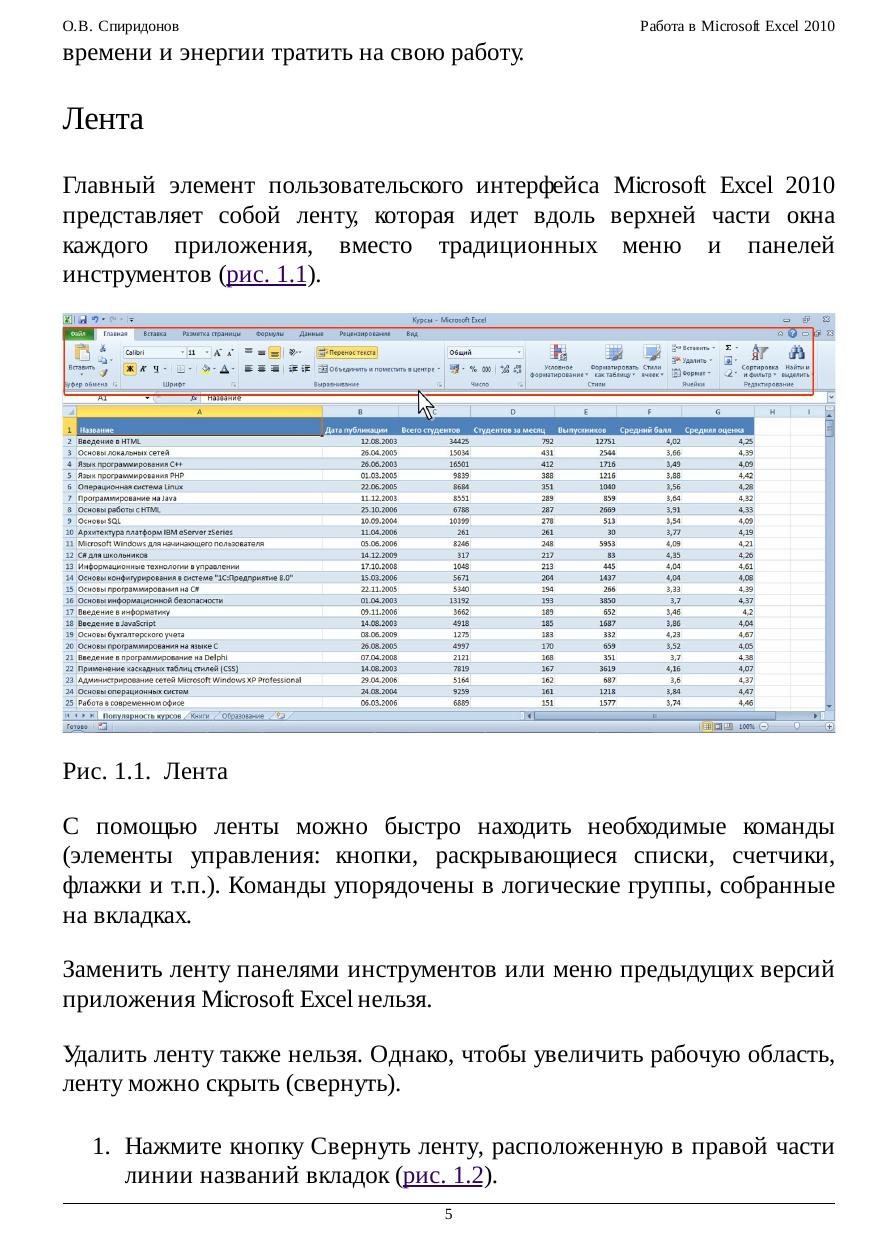The width and height of the screenshot is (877, 1241).
Task: Toggle Wrap Text (Перенос текста)
Action: pos(347,352)
